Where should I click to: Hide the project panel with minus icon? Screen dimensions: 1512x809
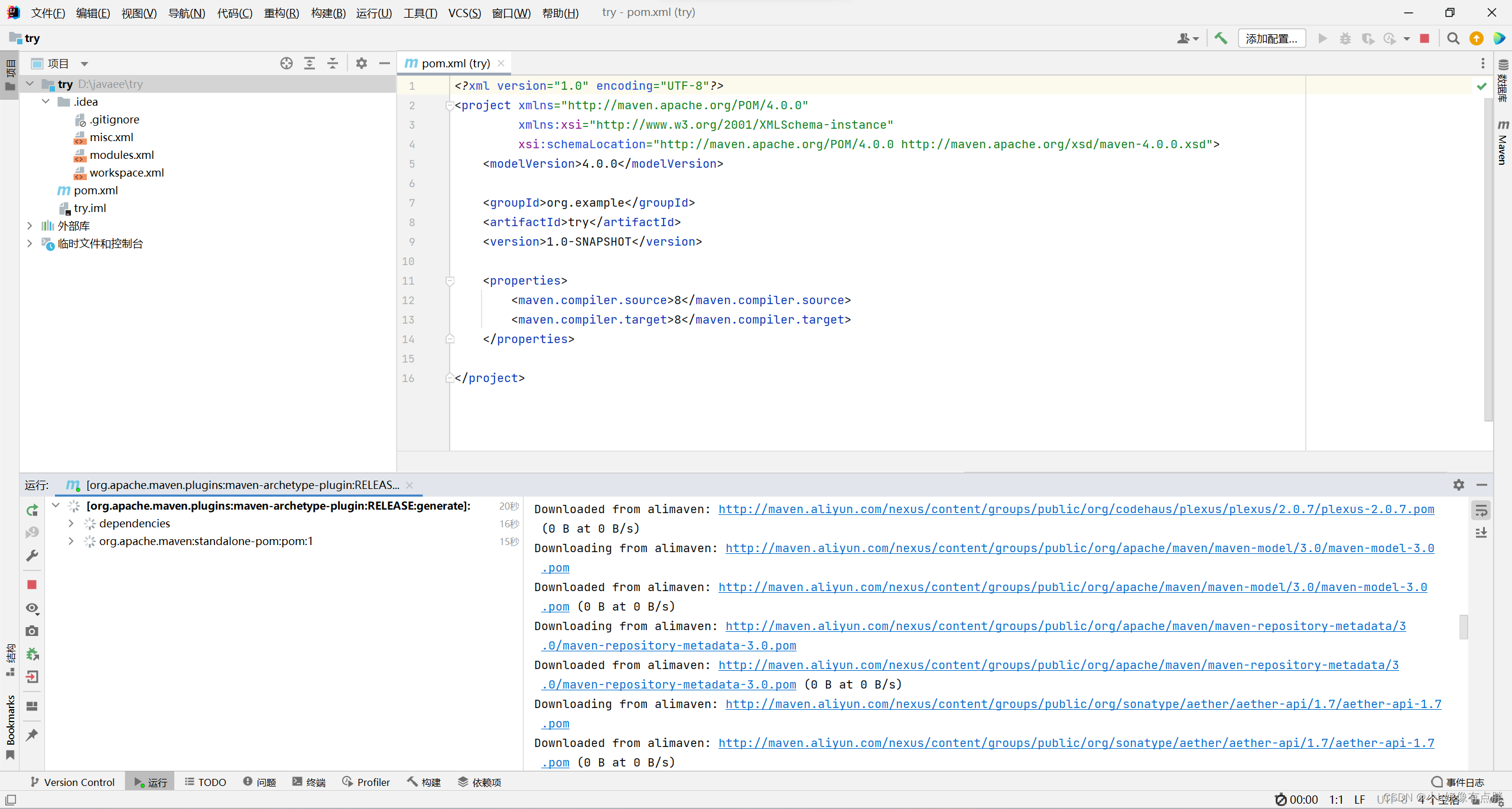click(385, 63)
